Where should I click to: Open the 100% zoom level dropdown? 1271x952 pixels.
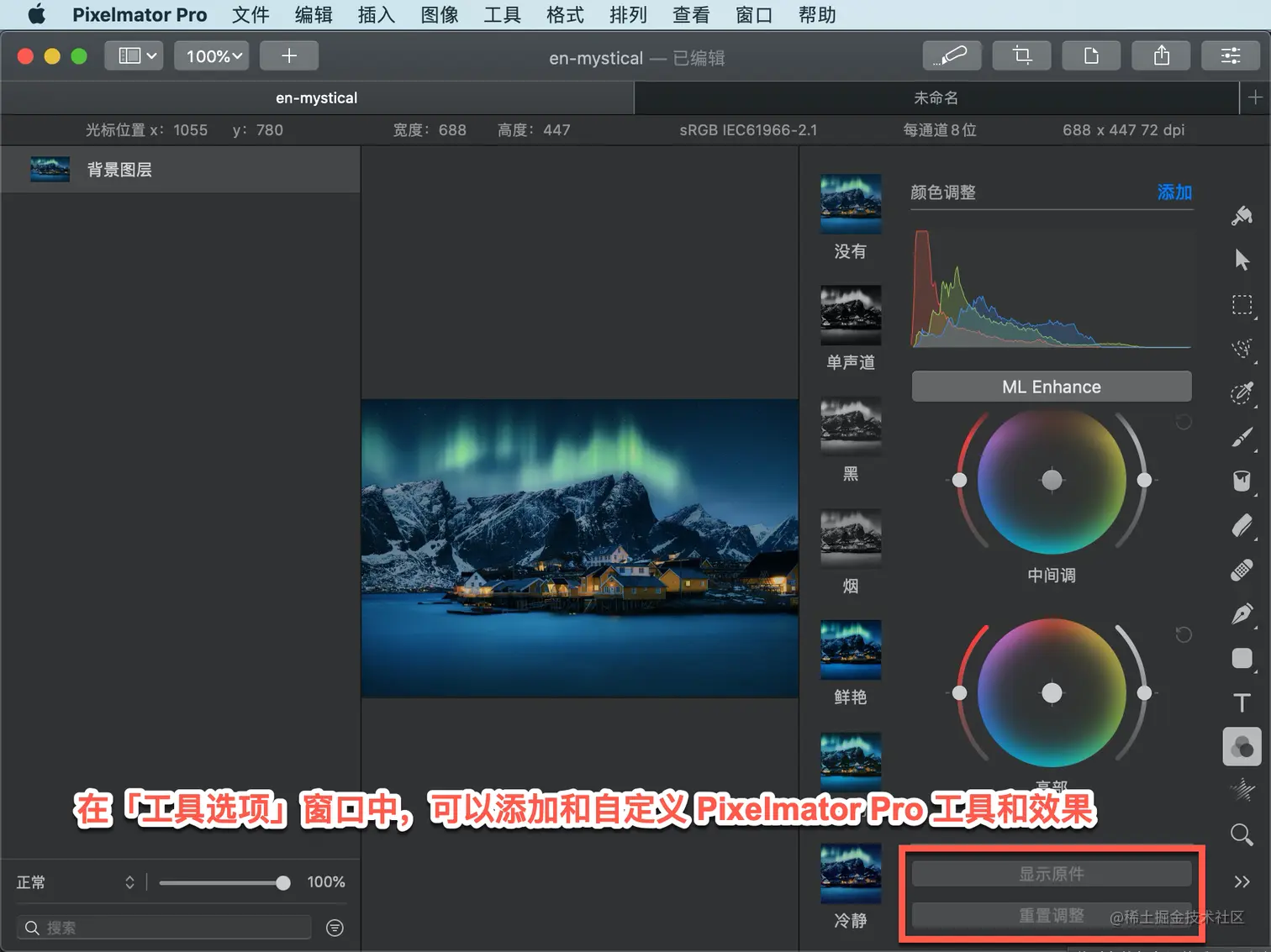coord(212,55)
